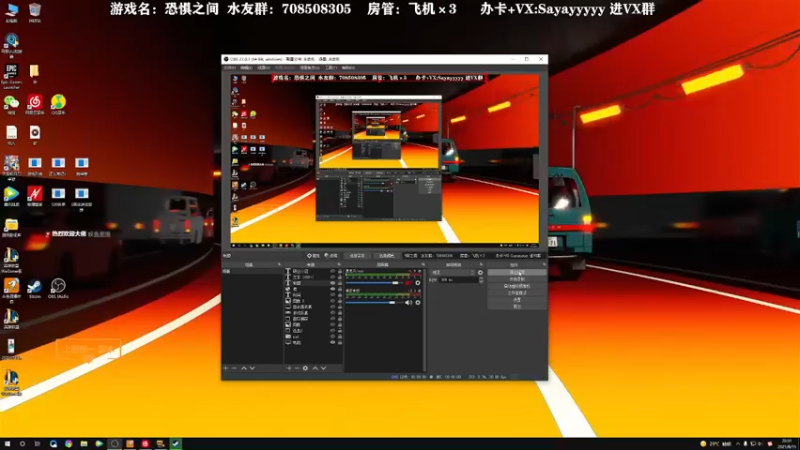Click the taskbar clock and date
Screen dimensions: 800x450
point(788,443)
